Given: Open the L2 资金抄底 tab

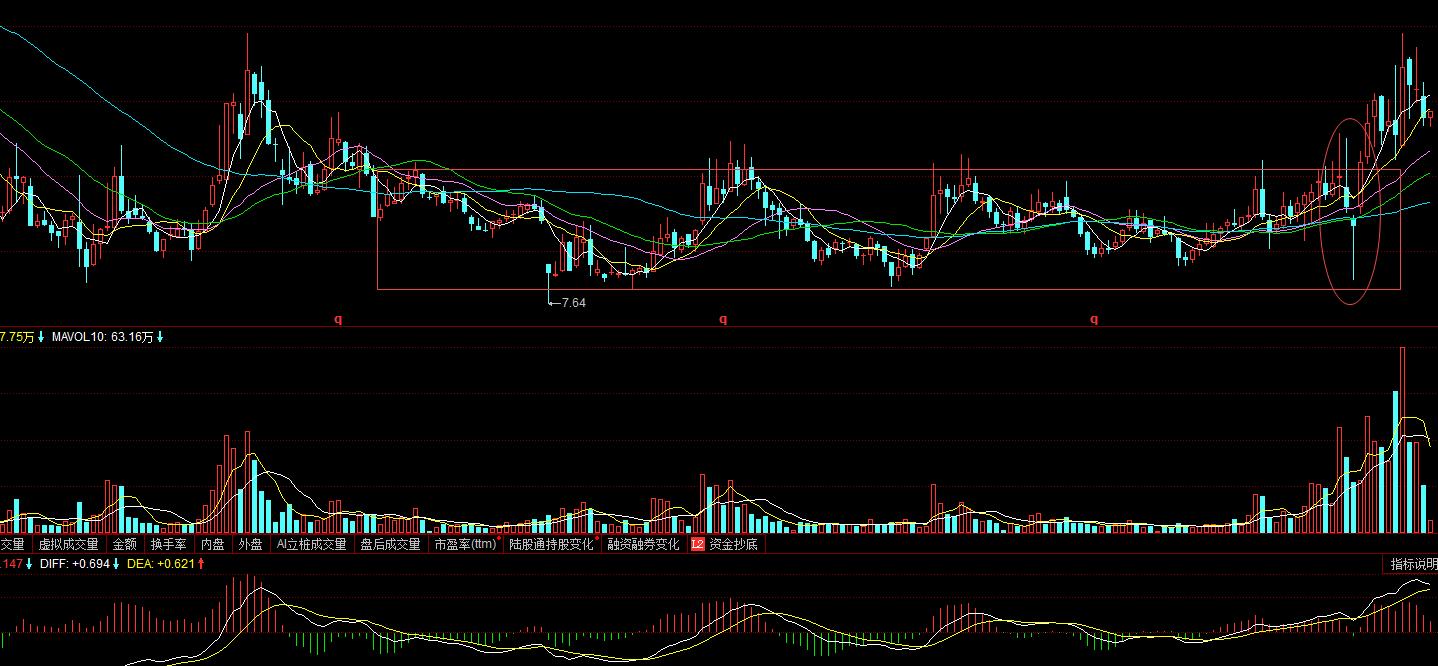Looking at the screenshot, I should pyautogui.click(x=724, y=545).
